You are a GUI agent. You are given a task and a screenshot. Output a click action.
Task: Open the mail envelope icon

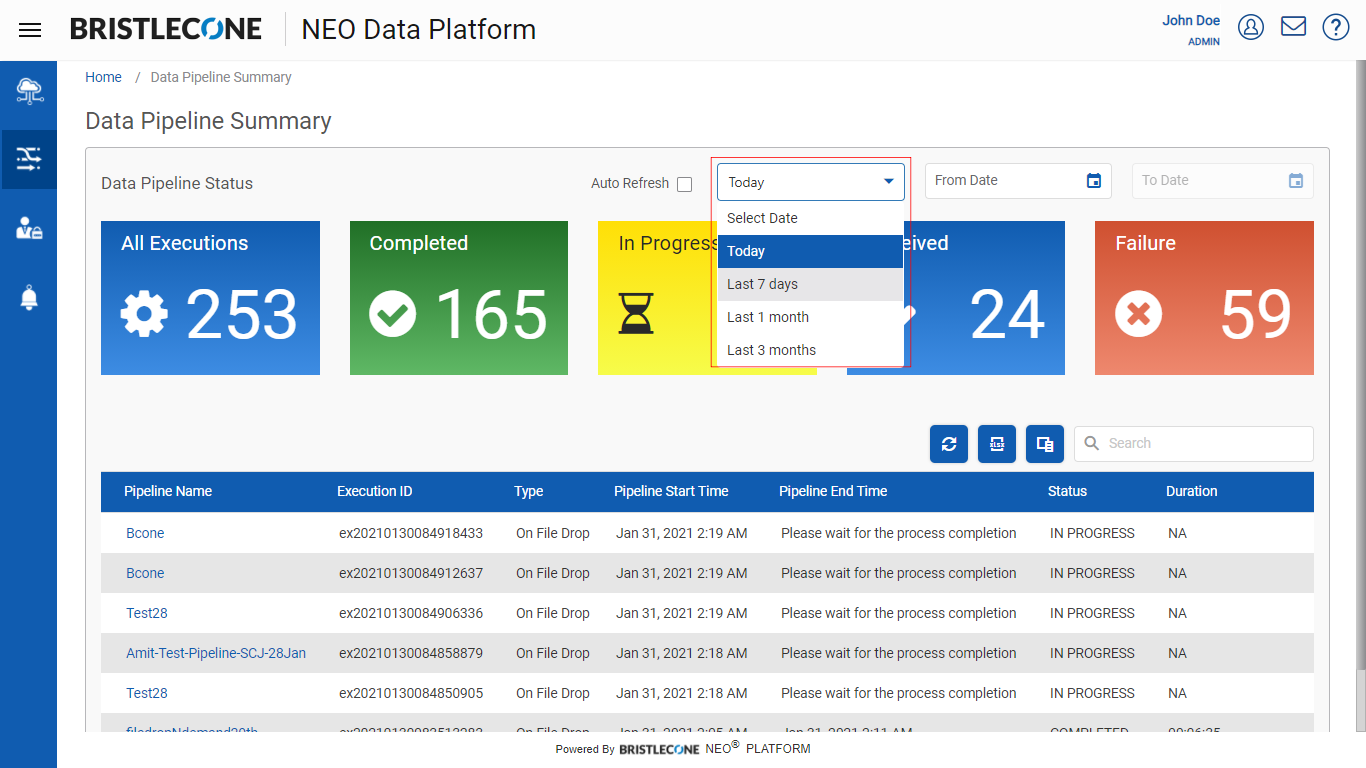coord(1294,26)
